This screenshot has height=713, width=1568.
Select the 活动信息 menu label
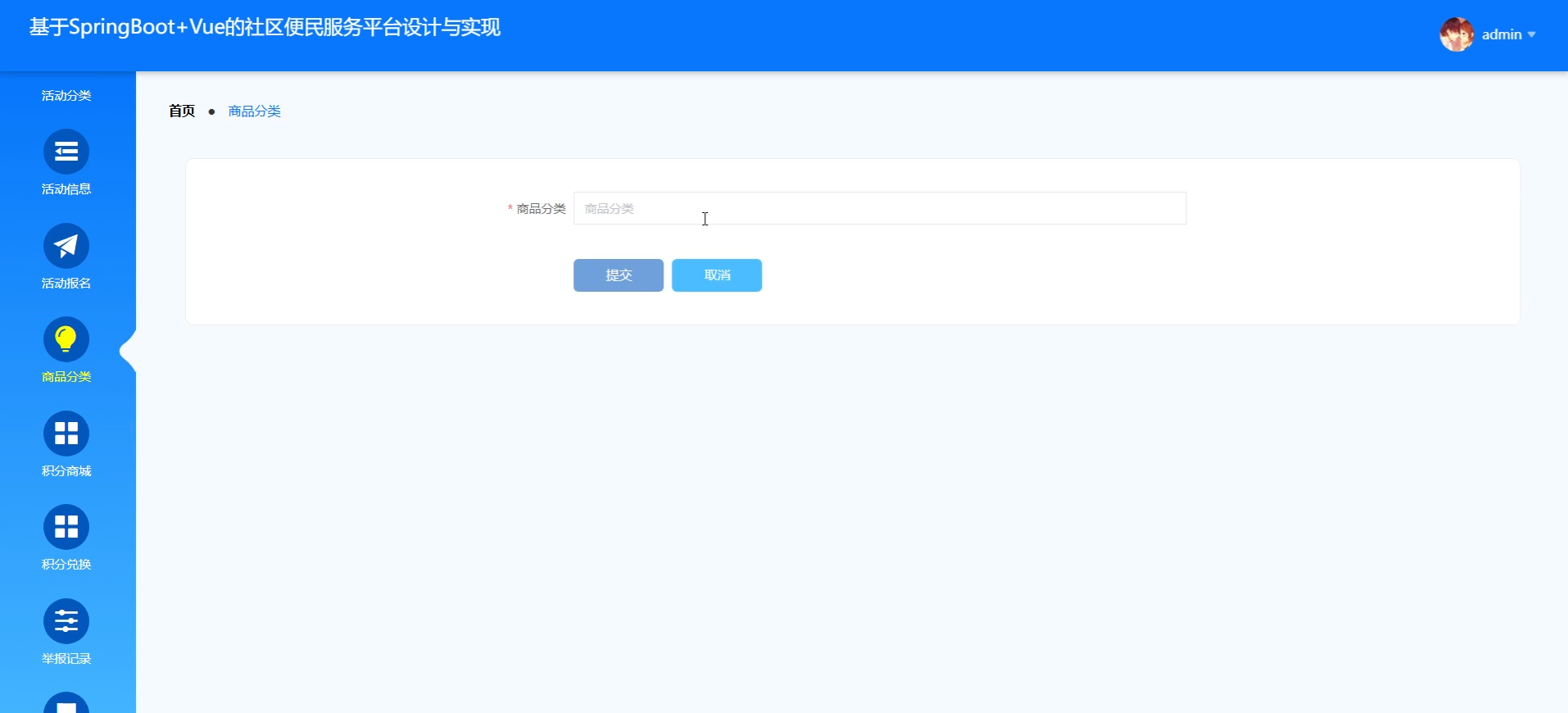66,189
